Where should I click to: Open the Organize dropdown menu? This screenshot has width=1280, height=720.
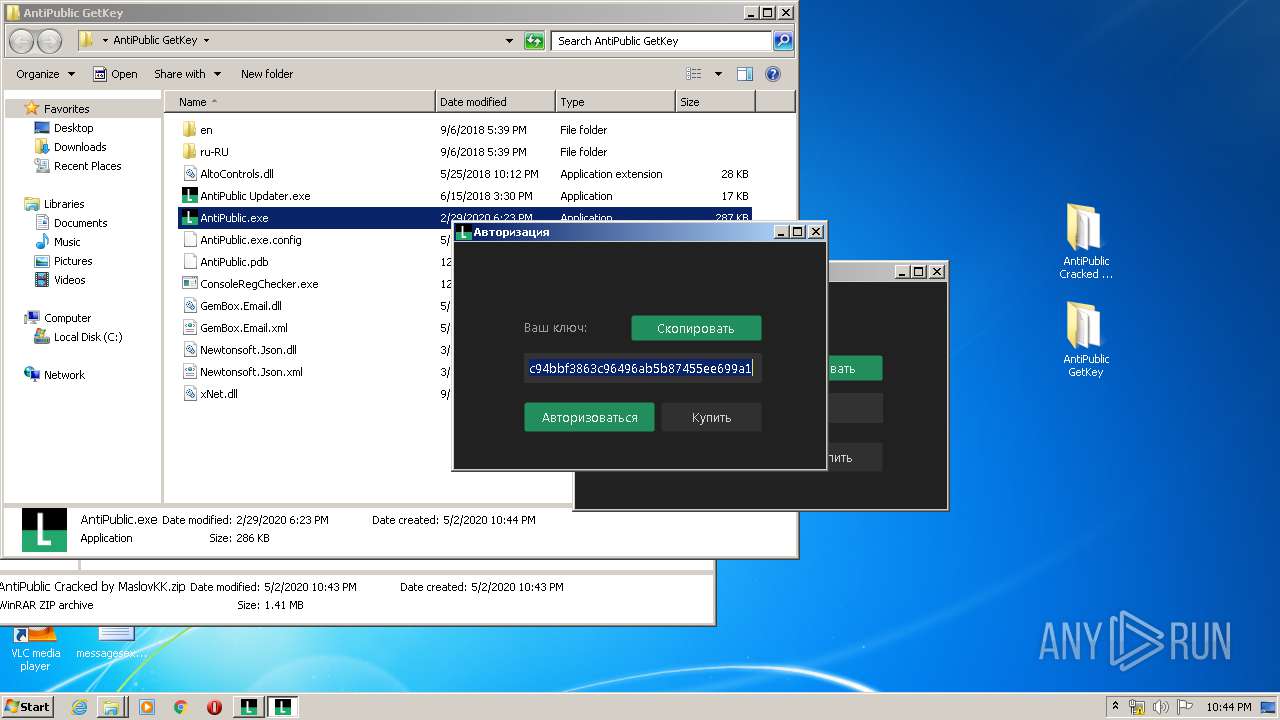45,74
